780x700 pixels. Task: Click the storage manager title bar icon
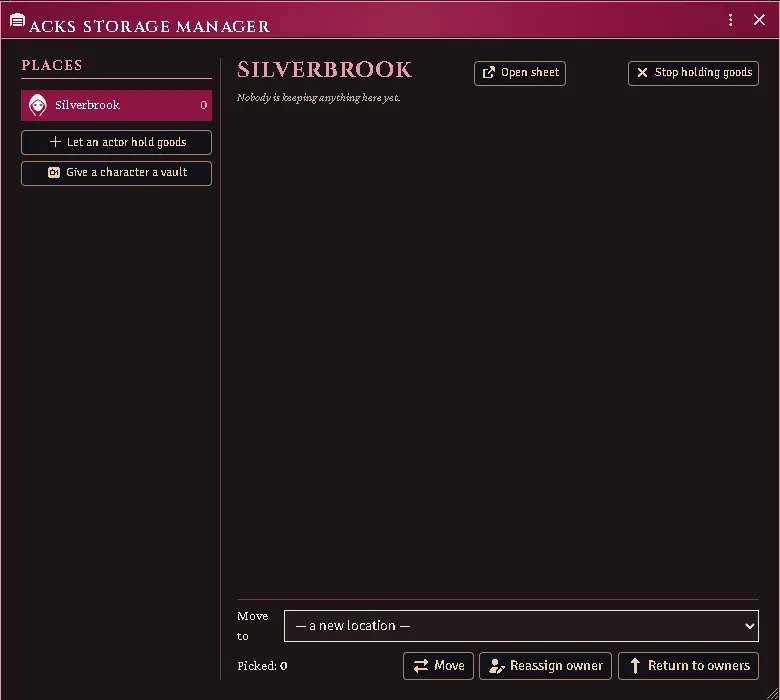pyautogui.click(x=17, y=20)
